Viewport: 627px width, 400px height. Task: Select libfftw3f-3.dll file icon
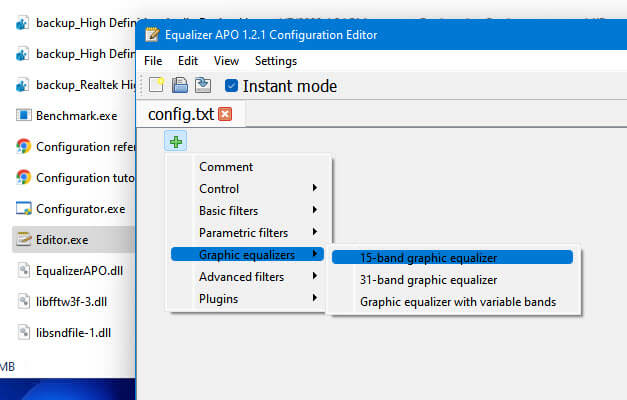(24, 301)
